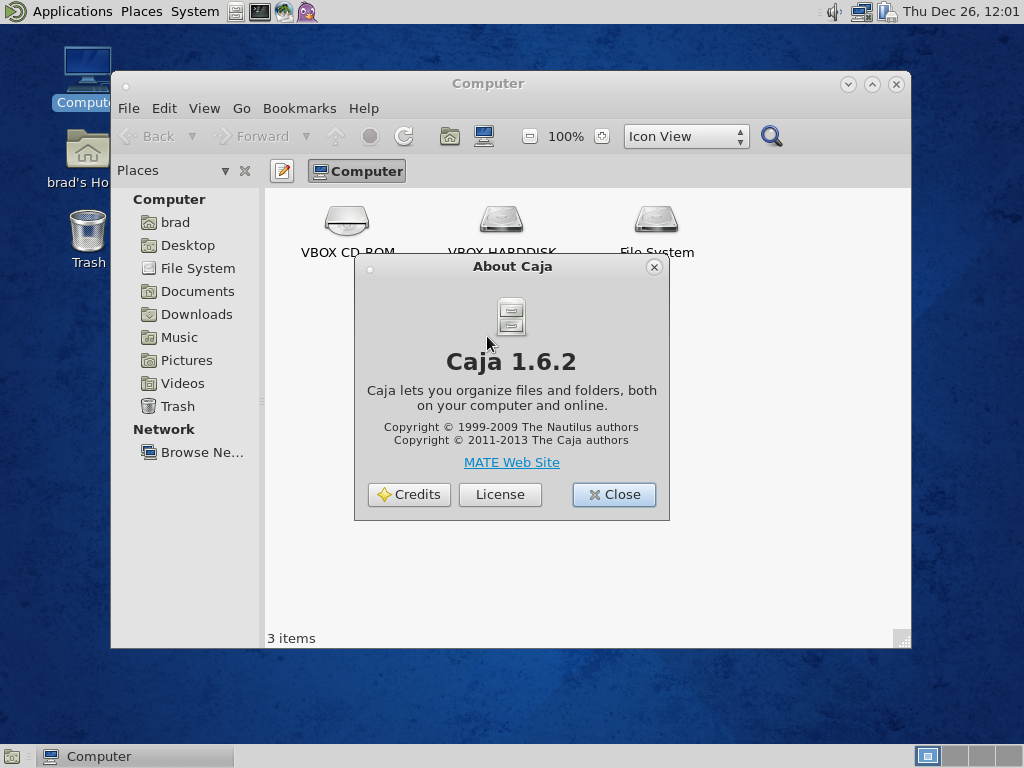Zoom in with the plus icon
This screenshot has width=1024, height=768.
point(601,136)
